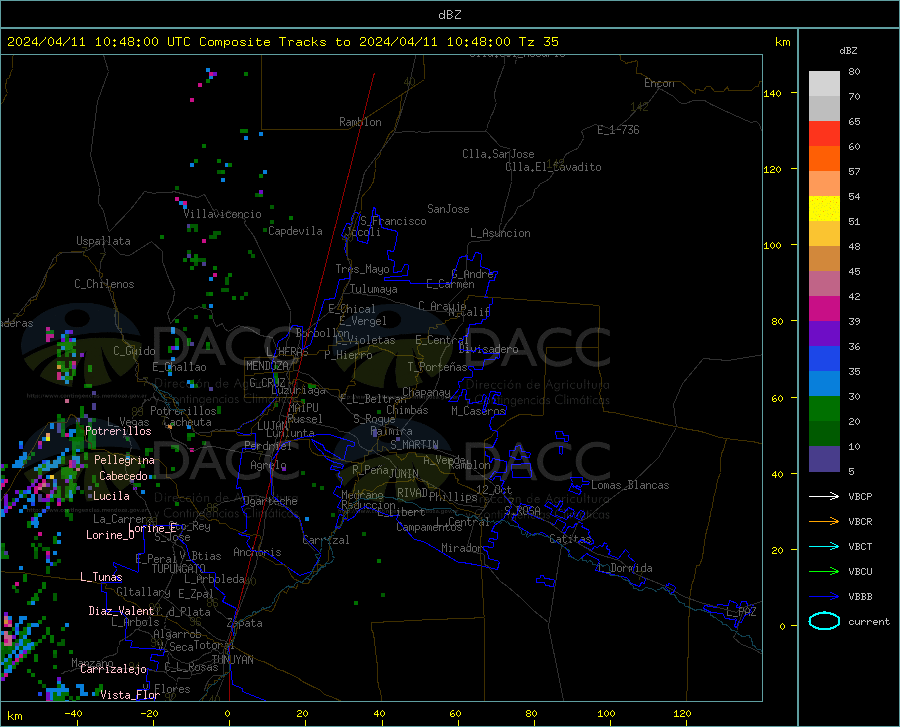
Task: Click the Uspallata label on map
Action: (103, 241)
